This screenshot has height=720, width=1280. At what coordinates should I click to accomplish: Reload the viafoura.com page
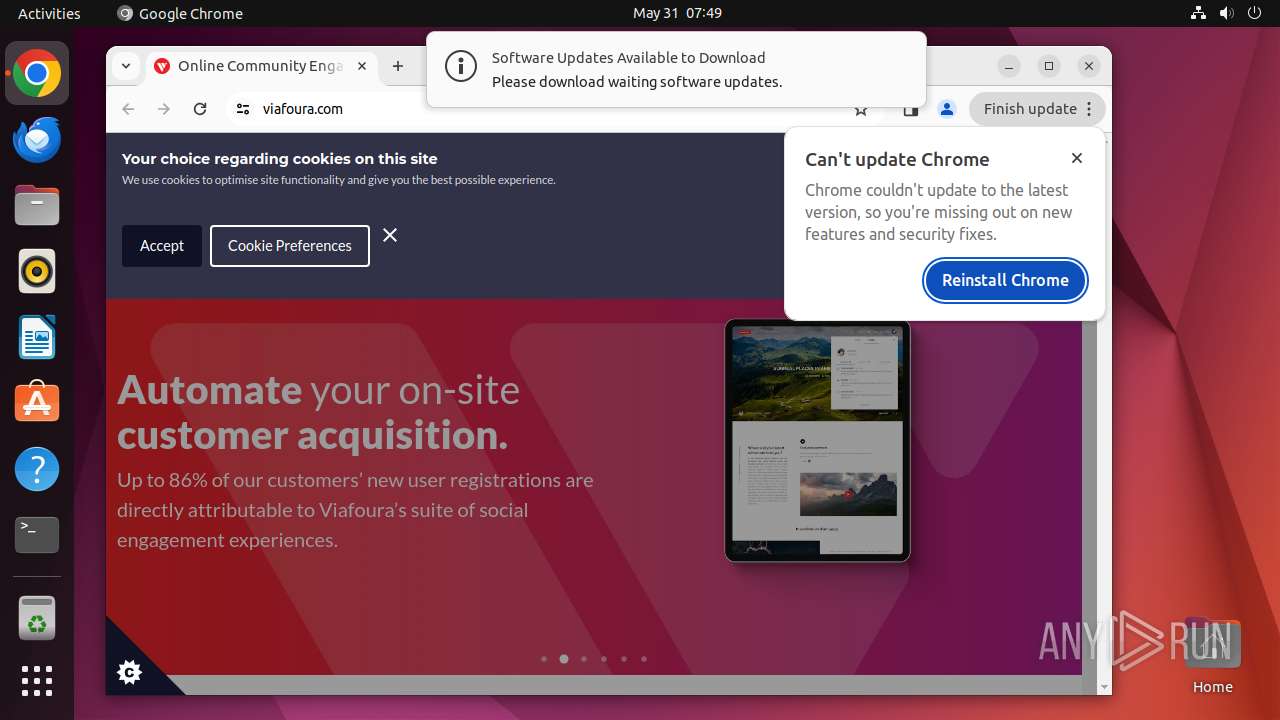pyautogui.click(x=200, y=109)
